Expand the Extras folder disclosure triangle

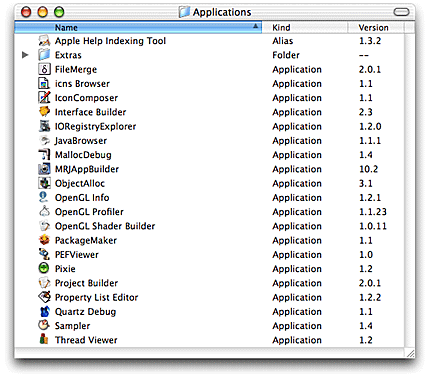tap(25, 55)
